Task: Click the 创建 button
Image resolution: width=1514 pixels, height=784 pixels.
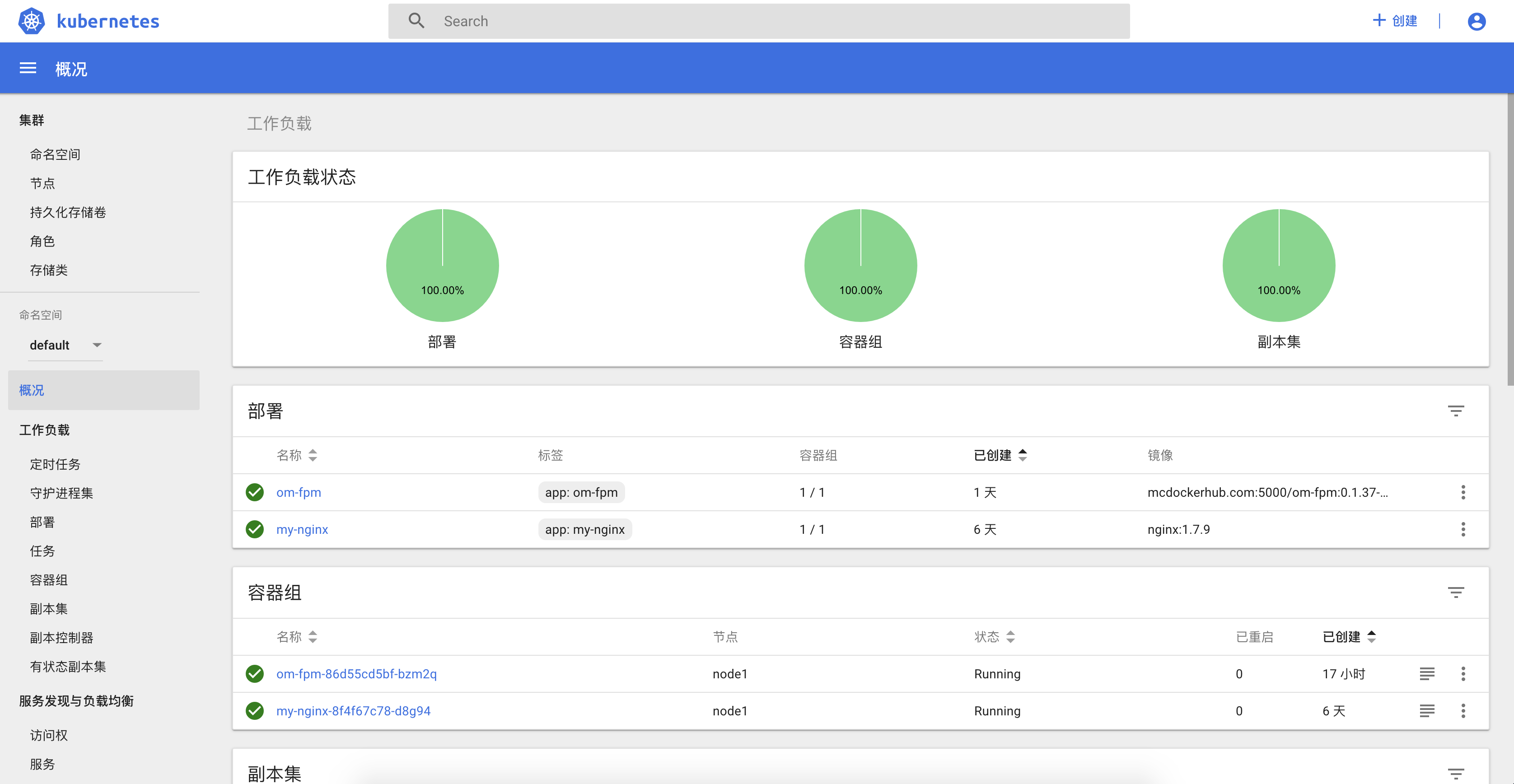Action: (1395, 21)
